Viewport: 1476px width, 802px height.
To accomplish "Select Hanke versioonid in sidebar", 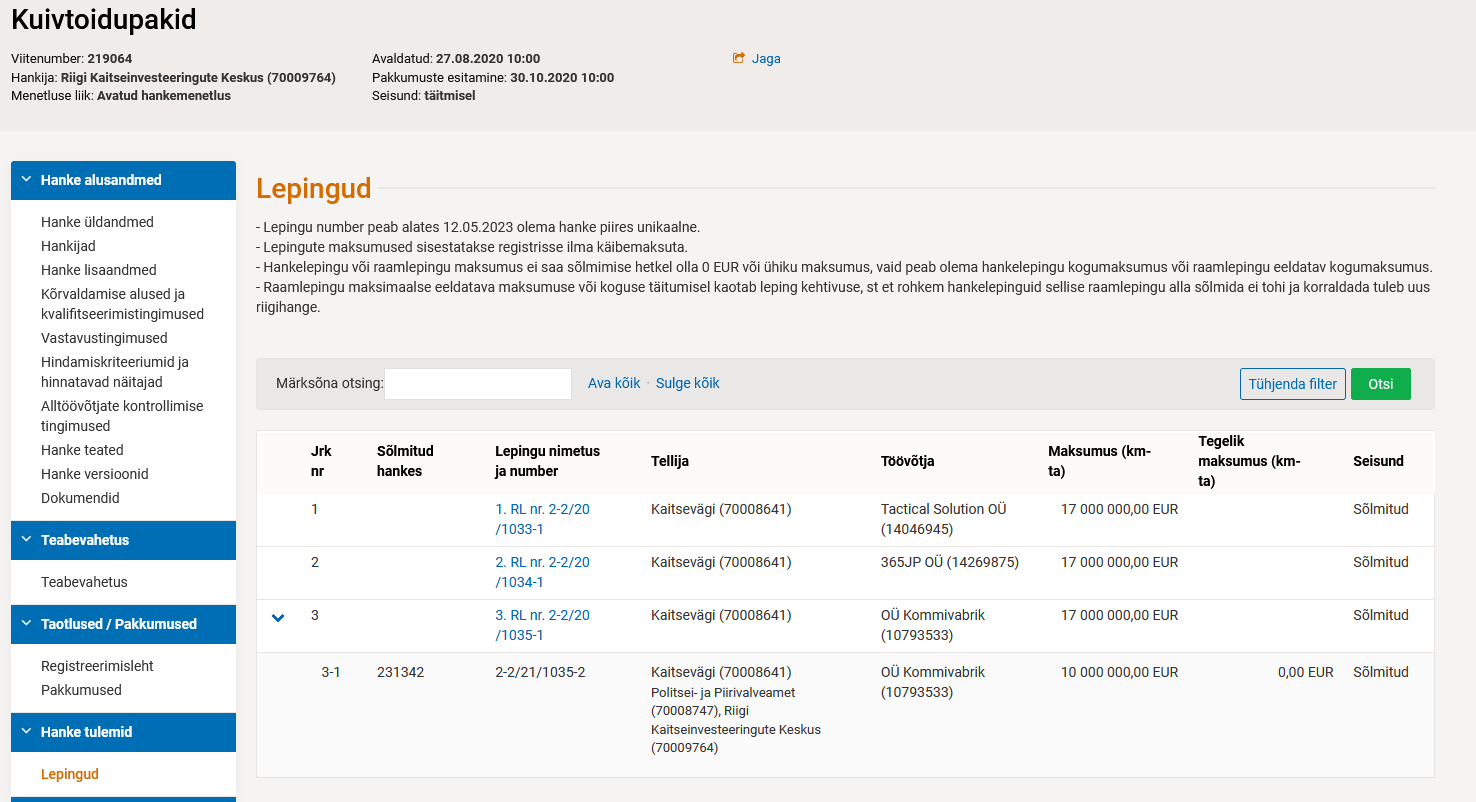I will click(x=94, y=474).
